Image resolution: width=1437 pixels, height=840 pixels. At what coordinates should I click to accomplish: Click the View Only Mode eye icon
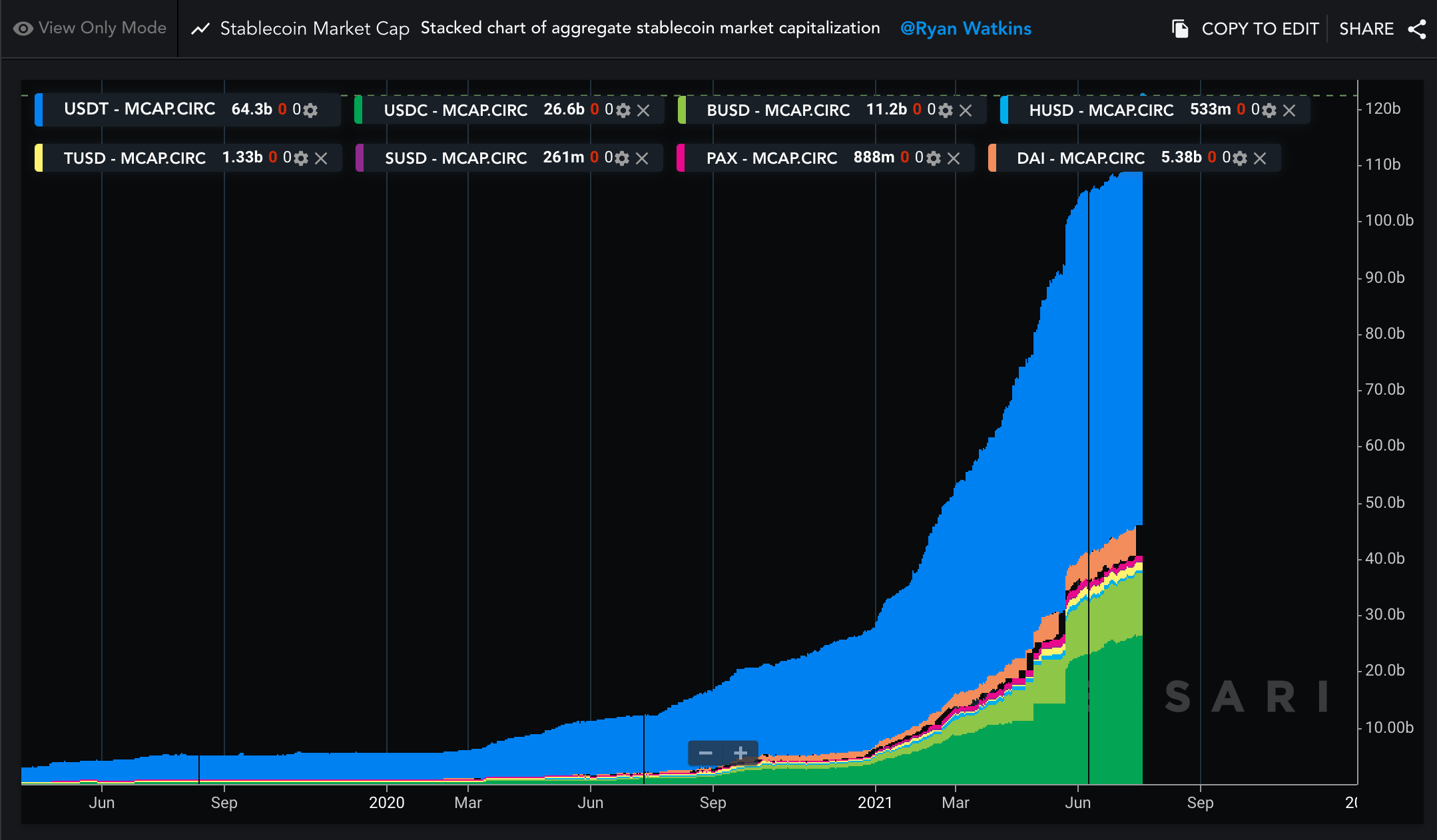click(x=23, y=29)
